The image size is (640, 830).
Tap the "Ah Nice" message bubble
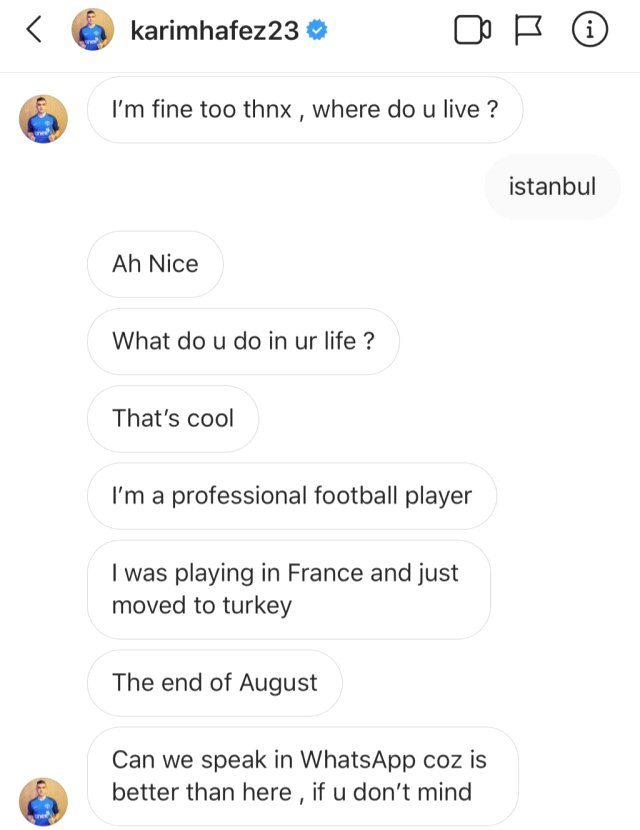coord(155,264)
